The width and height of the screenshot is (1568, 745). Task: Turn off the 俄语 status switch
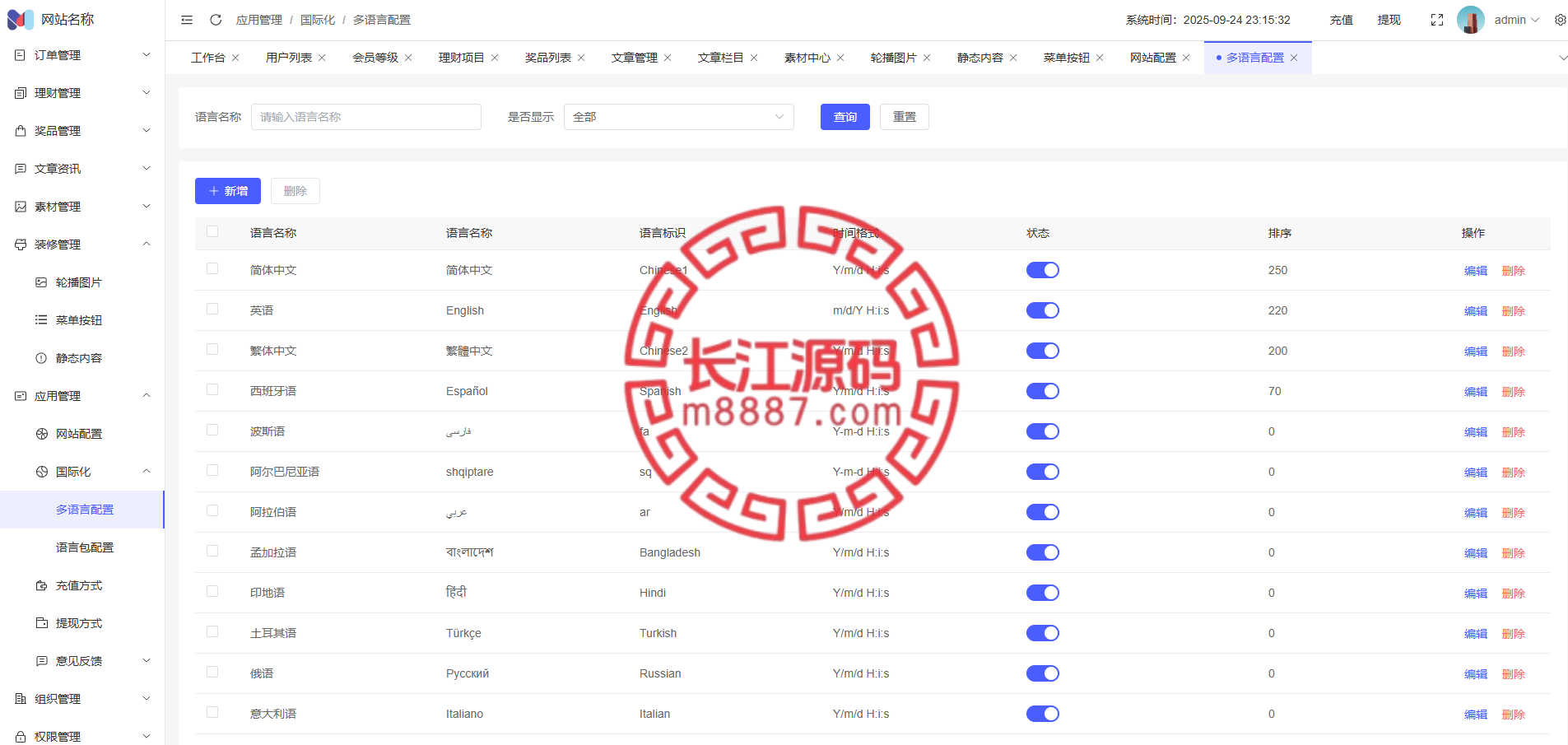coord(1042,673)
